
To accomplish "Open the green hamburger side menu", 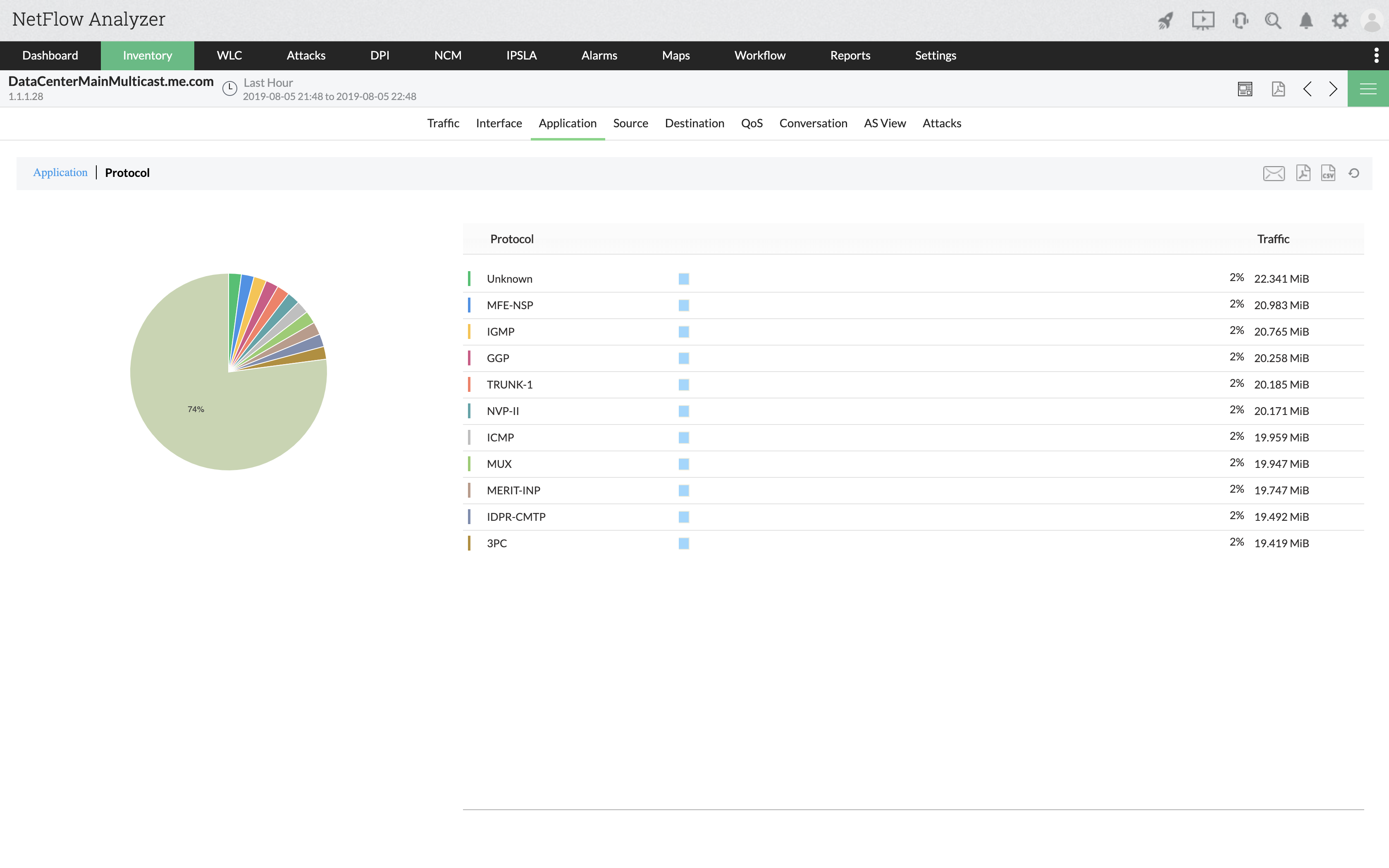I will pyautogui.click(x=1368, y=89).
